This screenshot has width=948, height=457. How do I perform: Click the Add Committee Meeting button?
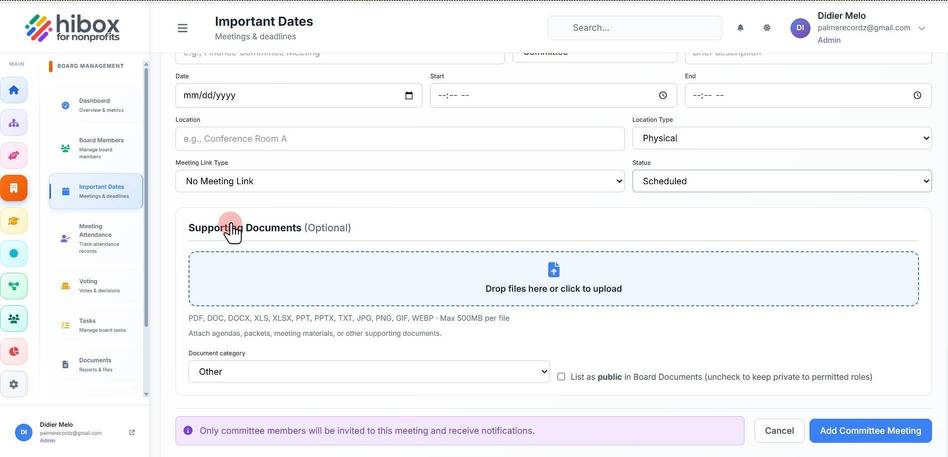pos(871,431)
